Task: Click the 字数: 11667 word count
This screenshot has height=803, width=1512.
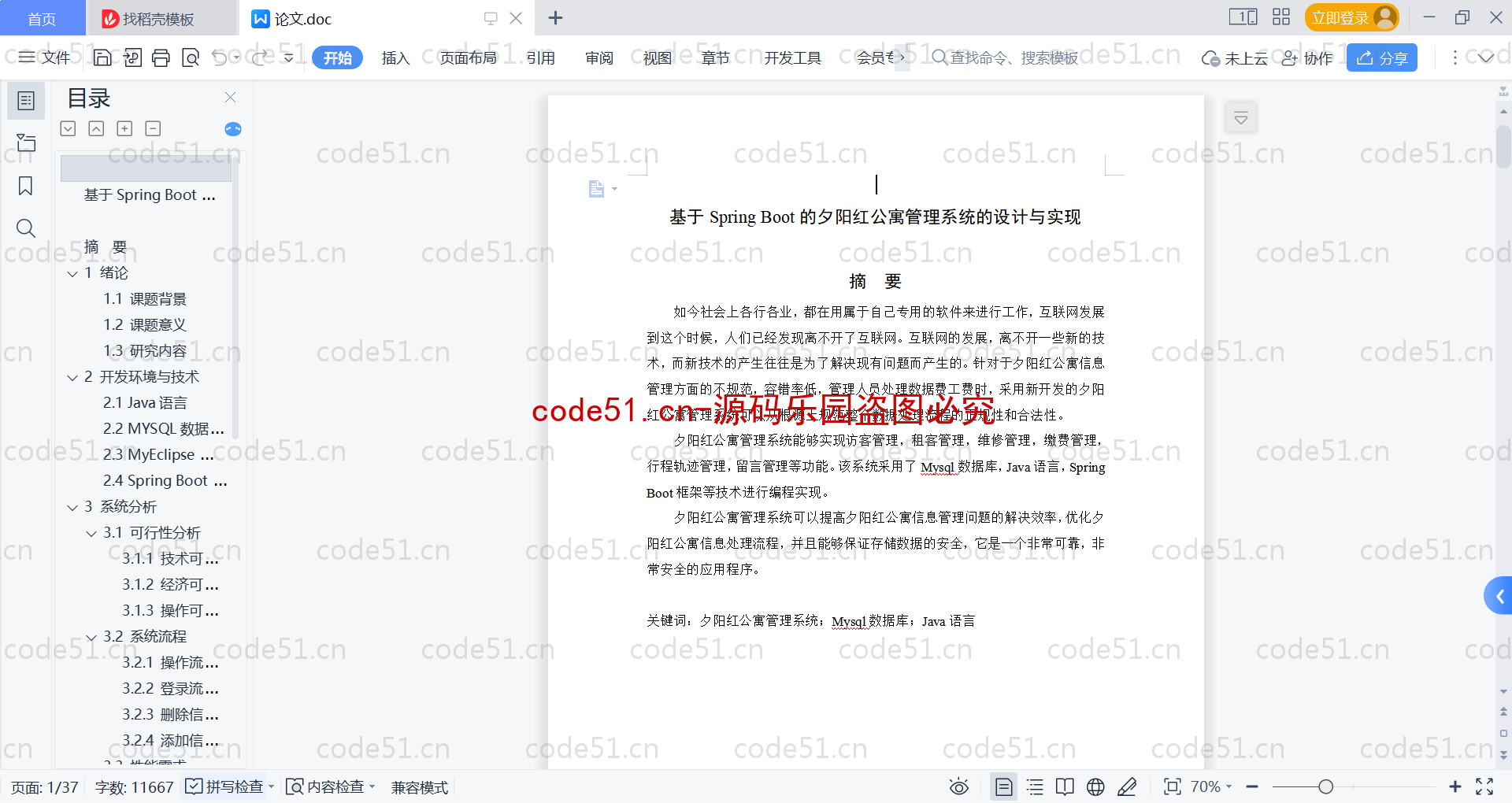Action: point(134,786)
